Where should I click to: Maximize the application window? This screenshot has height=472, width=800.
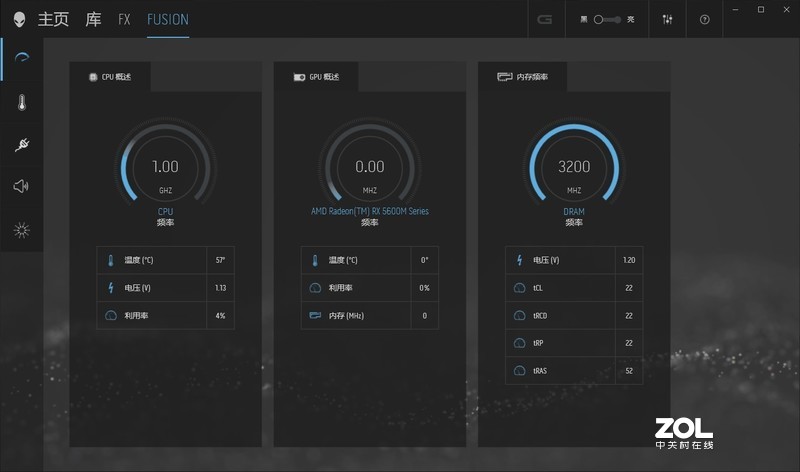pos(761,10)
